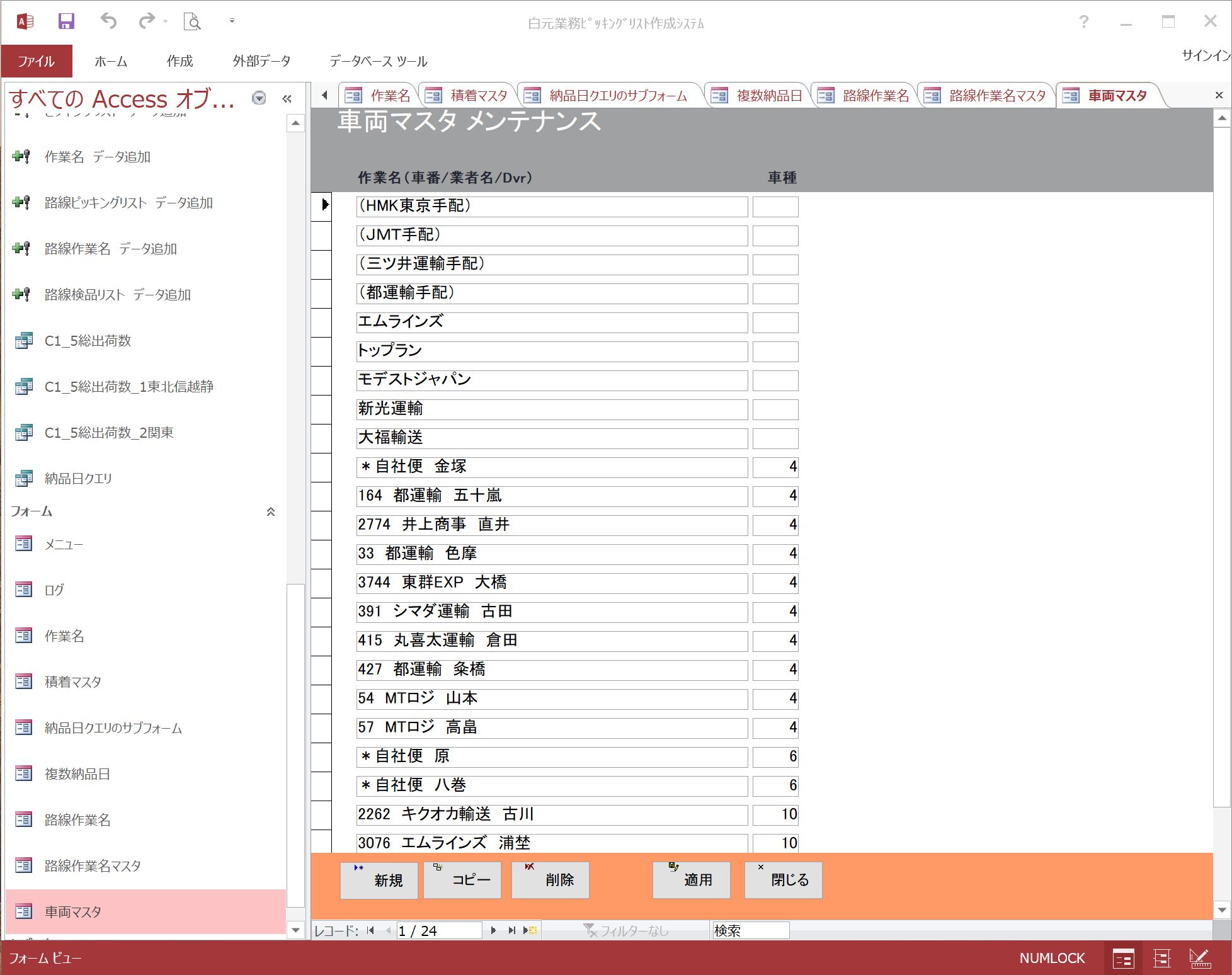
Task: Switch to the 路線作業名マスタ document tab
Action: pos(996,96)
